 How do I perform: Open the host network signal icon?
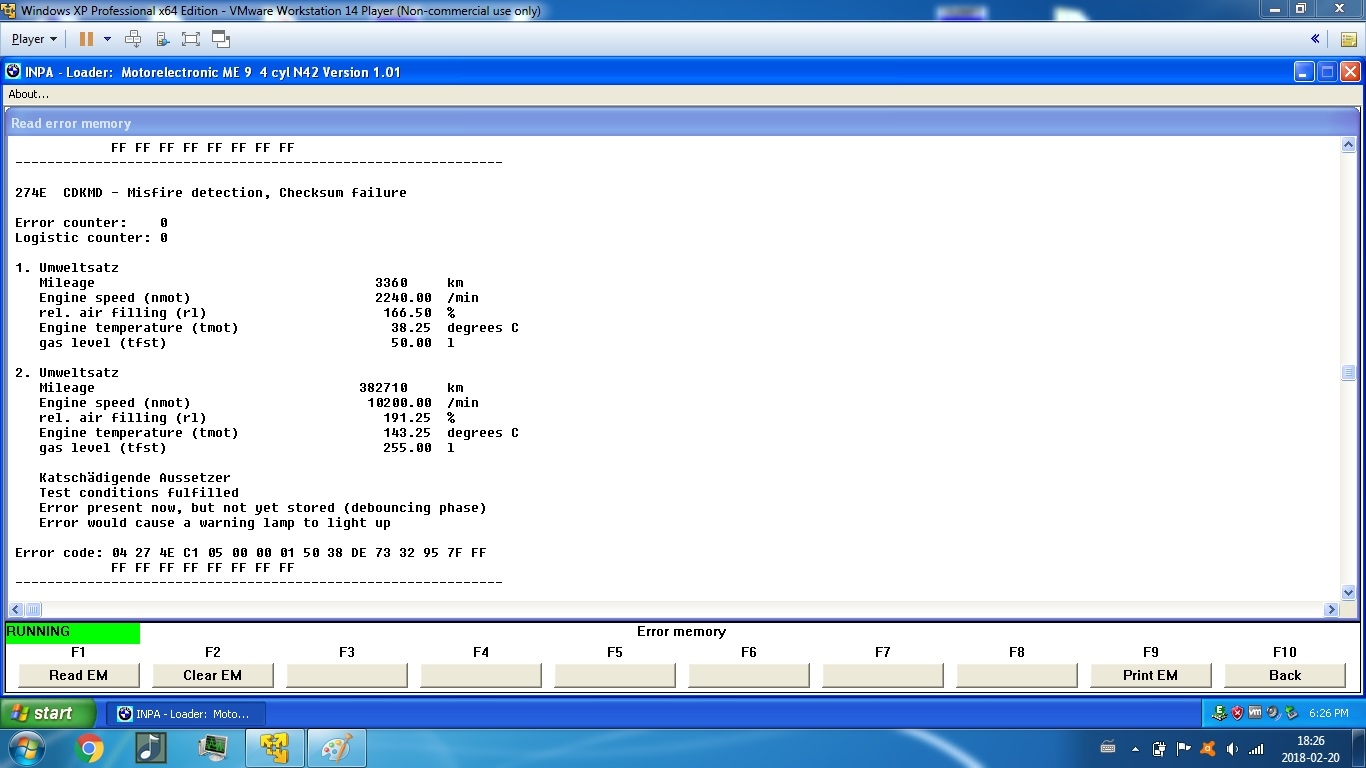(x=1256, y=748)
